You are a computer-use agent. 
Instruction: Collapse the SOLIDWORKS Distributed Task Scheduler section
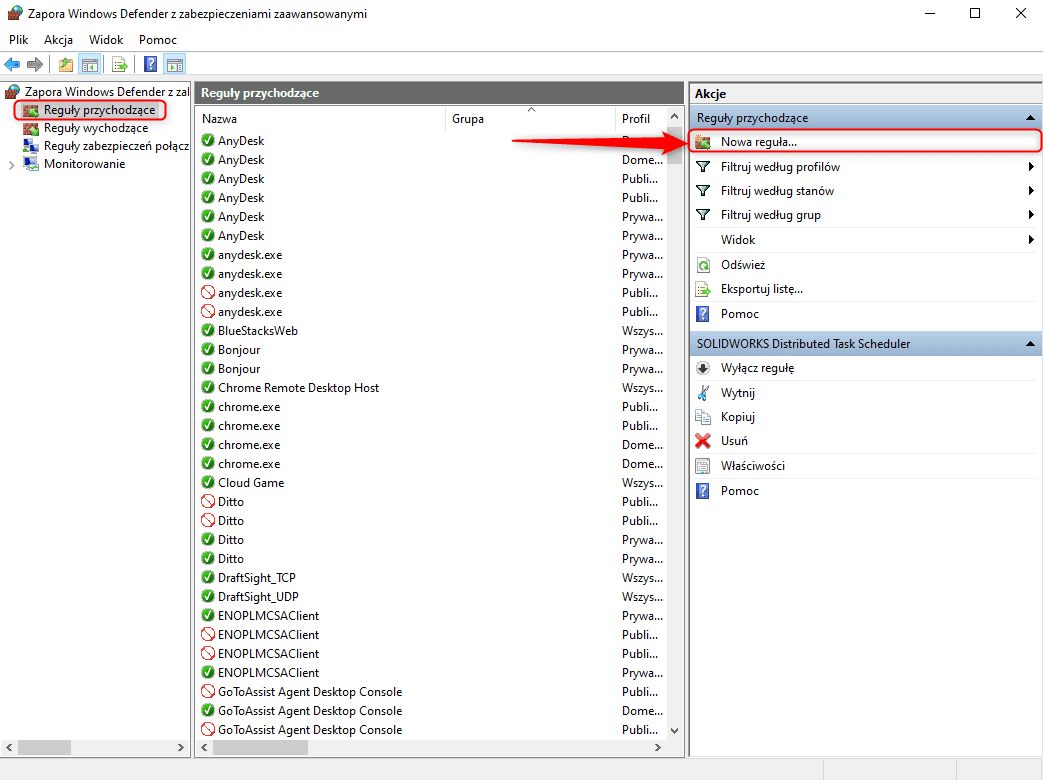pos(1030,344)
